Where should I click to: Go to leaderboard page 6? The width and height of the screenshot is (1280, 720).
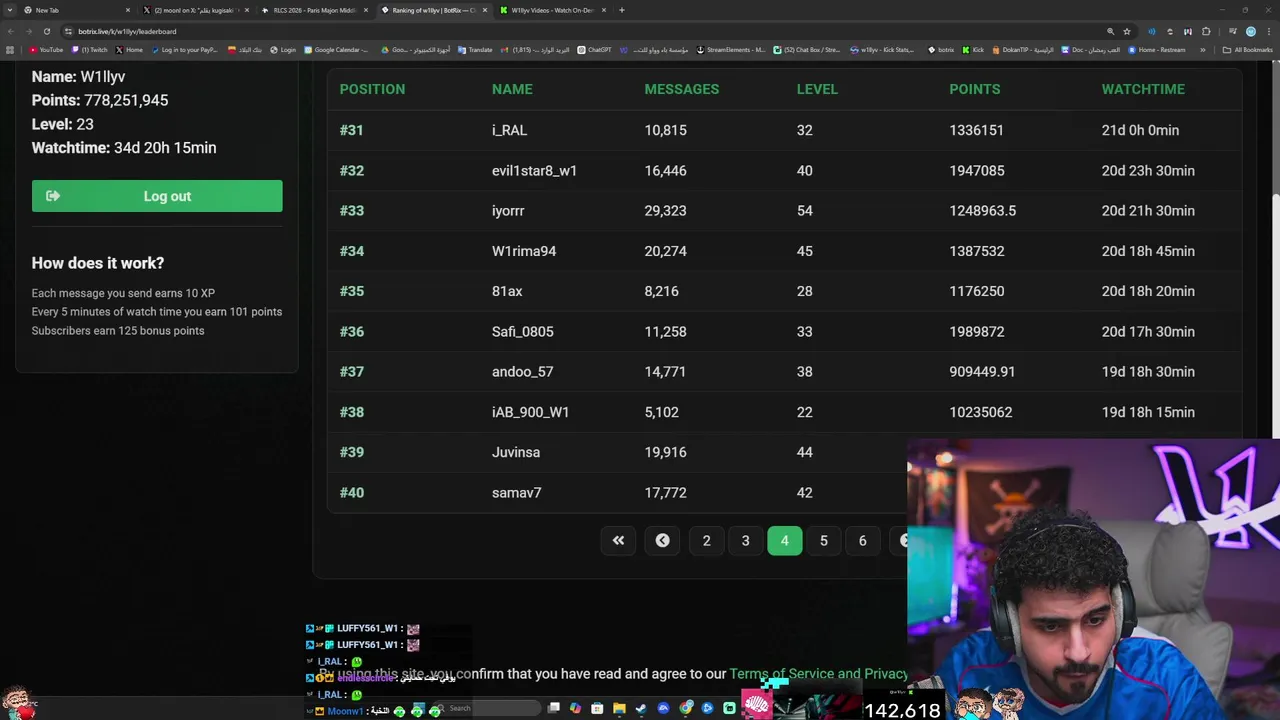point(863,540)
